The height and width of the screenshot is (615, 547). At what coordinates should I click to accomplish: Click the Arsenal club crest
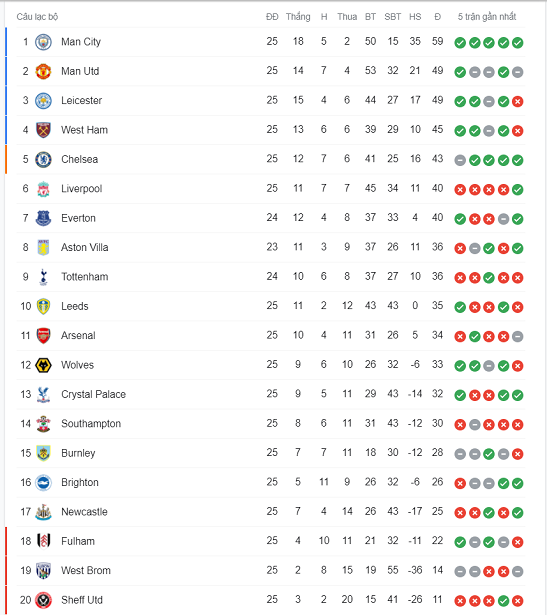click(43, 336)
